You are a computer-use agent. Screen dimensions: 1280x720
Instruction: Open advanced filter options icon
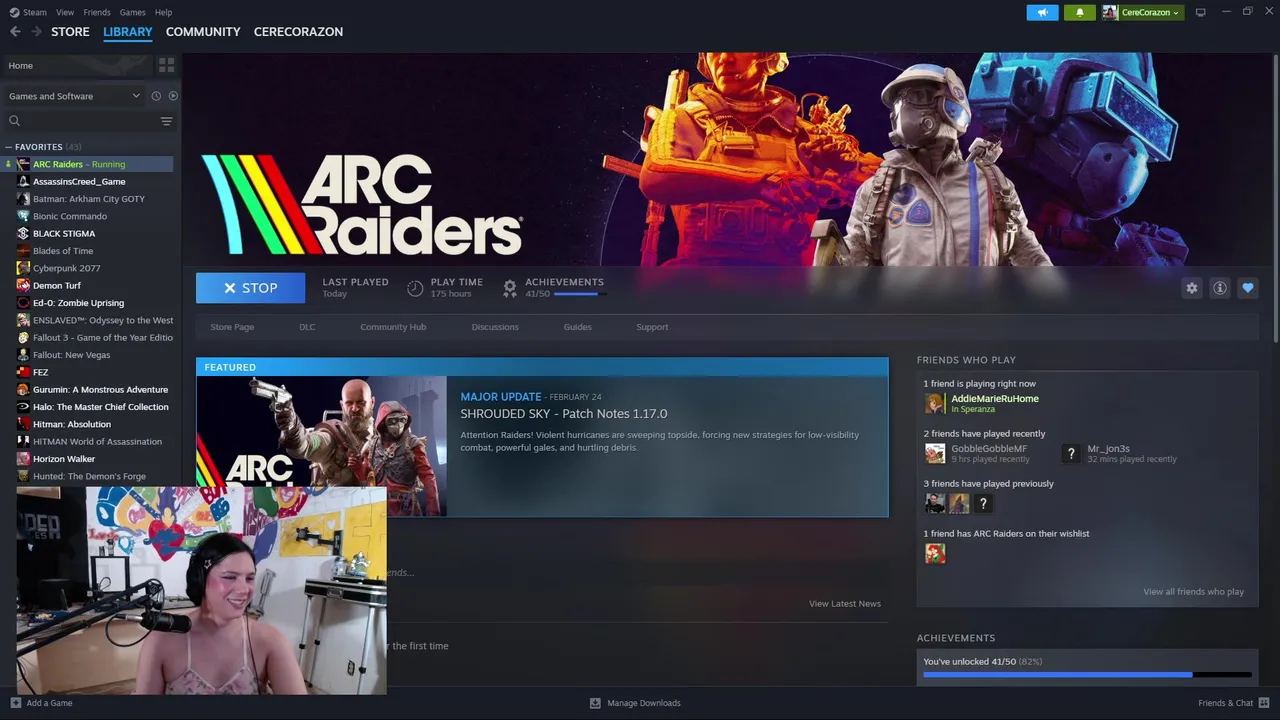pyautogui.click(x=166, y=121)
